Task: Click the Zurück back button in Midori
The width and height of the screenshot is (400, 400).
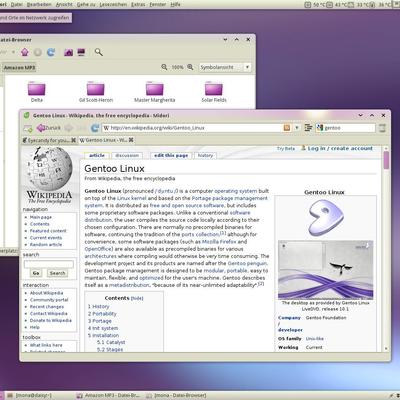Action: pos(49,128)
